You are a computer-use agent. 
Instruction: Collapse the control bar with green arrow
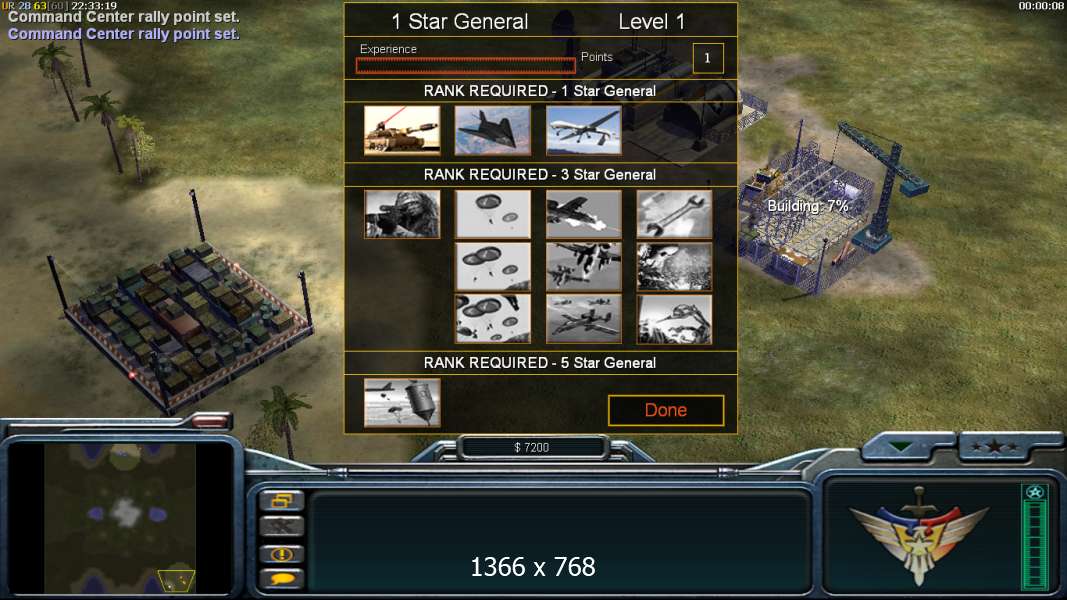click(900, 447)
